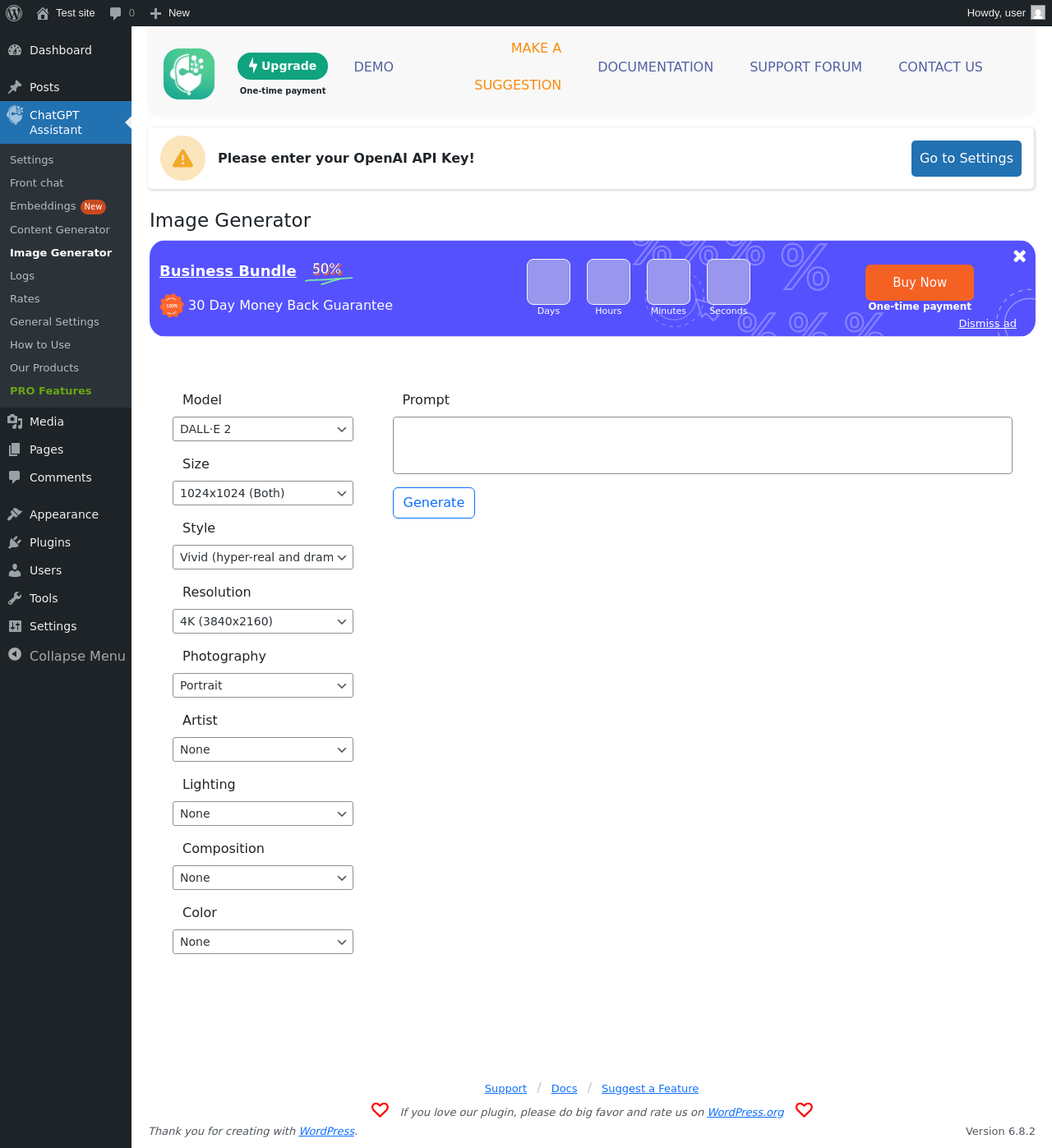This screenshot has height=1148, width=1052.
Task: Open the DOCUMENTATION link
Action: tap(655, 67)
